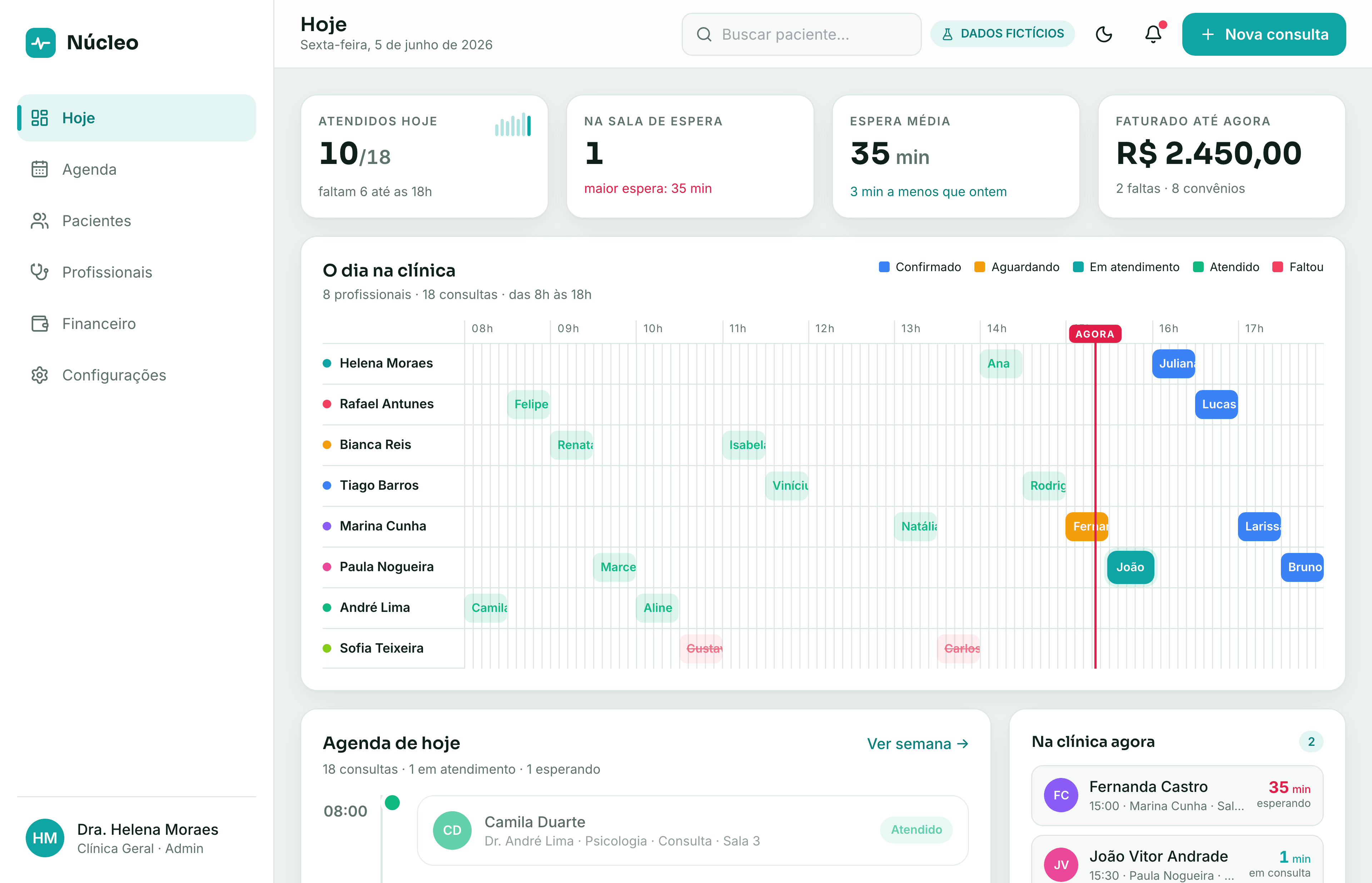Open João's in-progress appointment block

1130,567
